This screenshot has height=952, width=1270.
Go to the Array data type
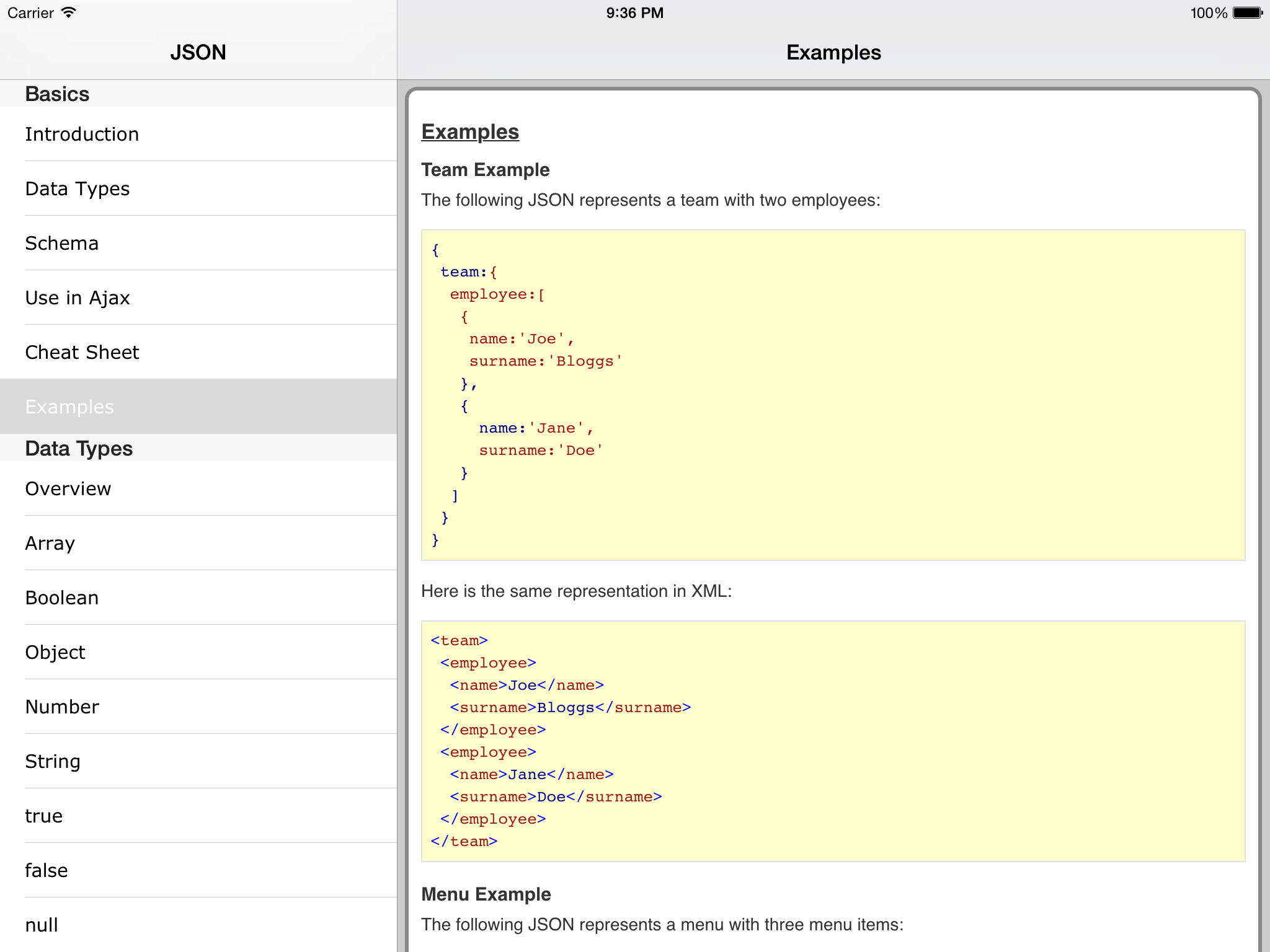50,543
